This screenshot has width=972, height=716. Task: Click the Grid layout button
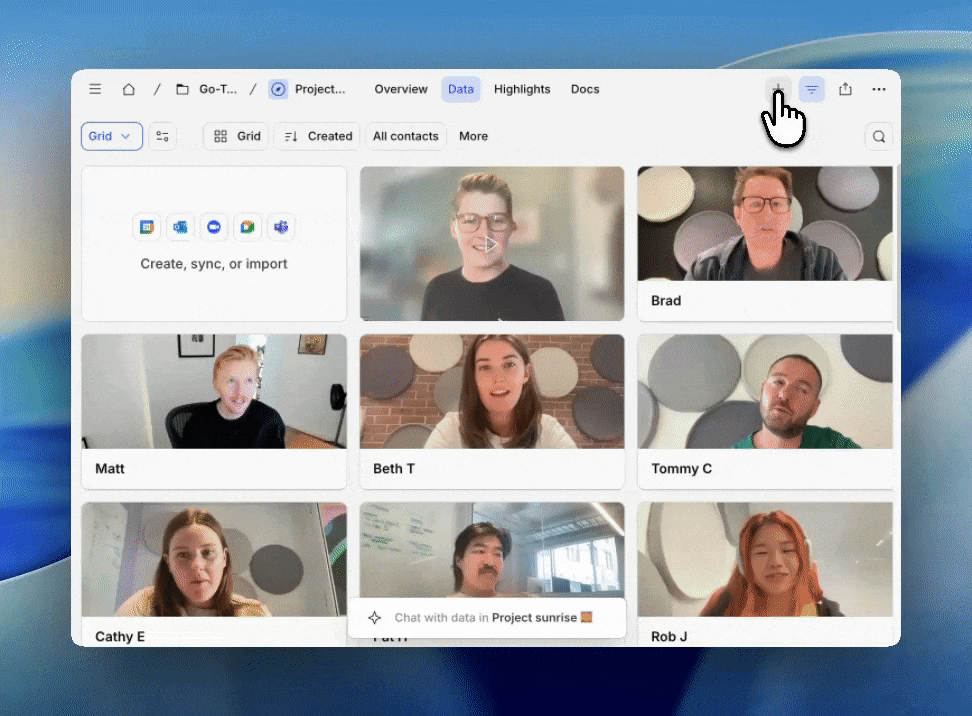(236, 136)
